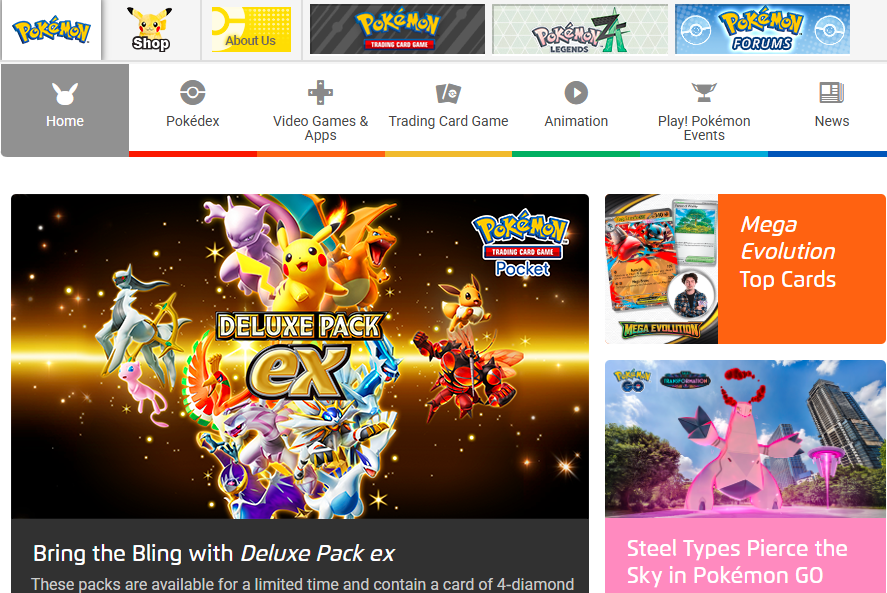
Task: Select the Pokédex menu label
Action: pos(192,121)
